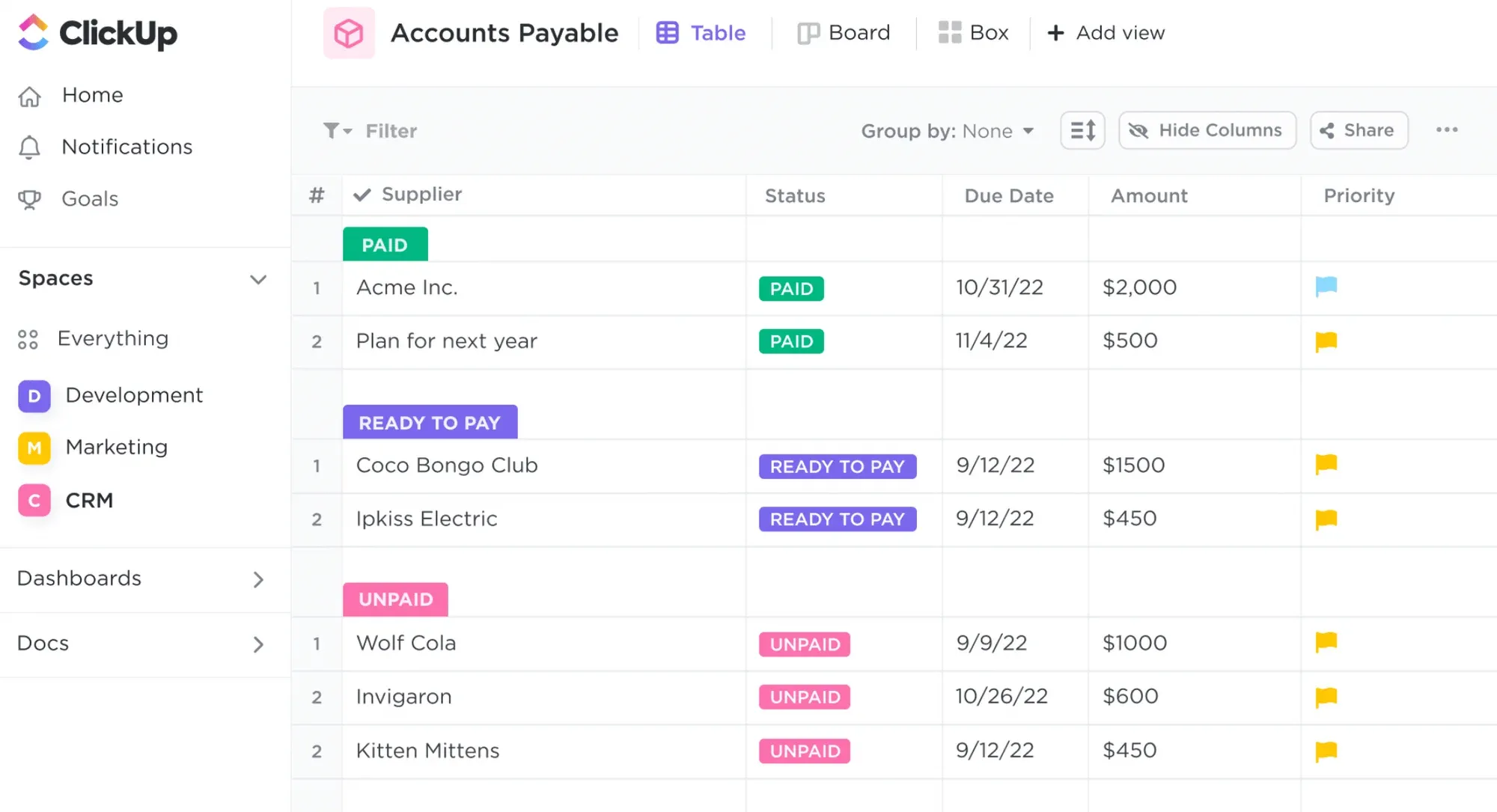Screen dimensions: 1497x812
Task: Expand the Dashboards section
Action: [x=258, y=579]
